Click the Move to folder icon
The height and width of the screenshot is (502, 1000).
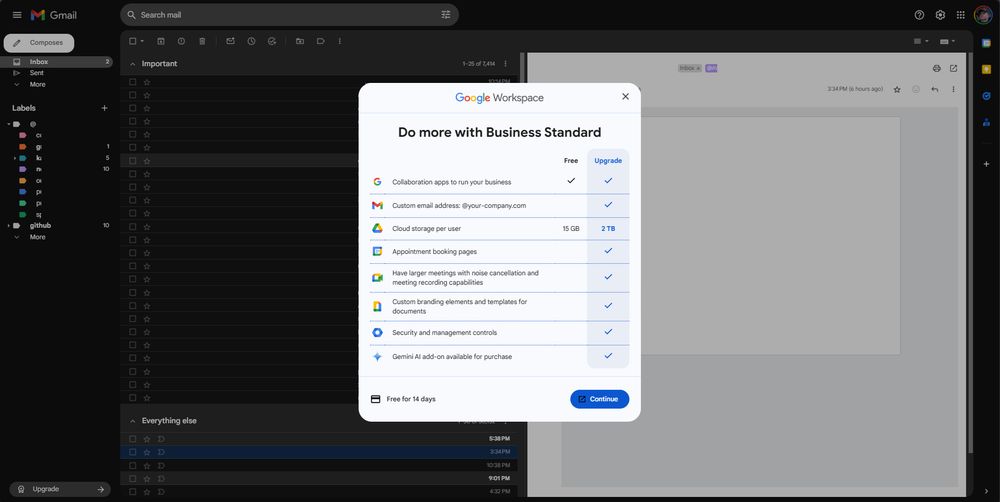(x=300, y=41)
